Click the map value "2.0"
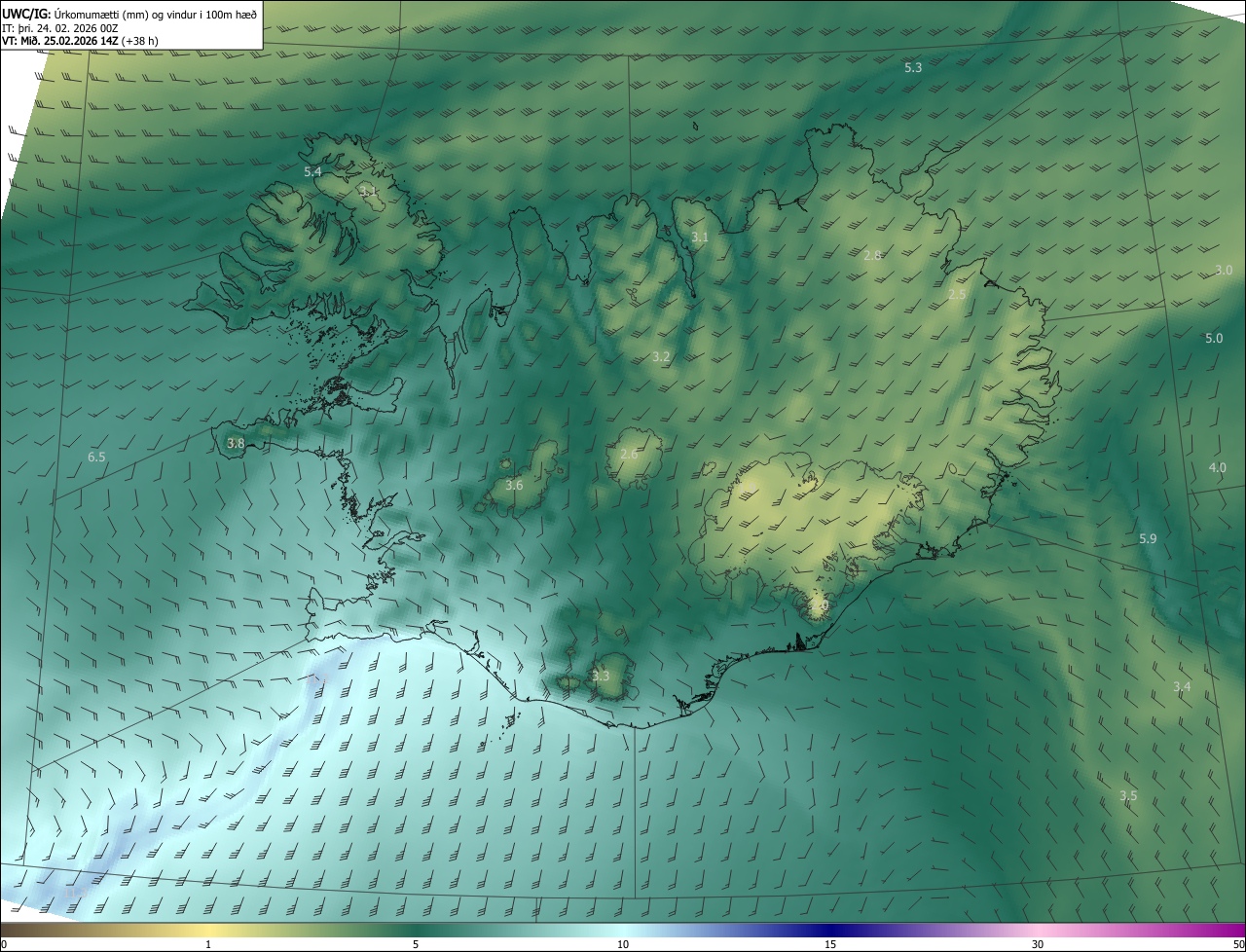 (x=820, y=604)
